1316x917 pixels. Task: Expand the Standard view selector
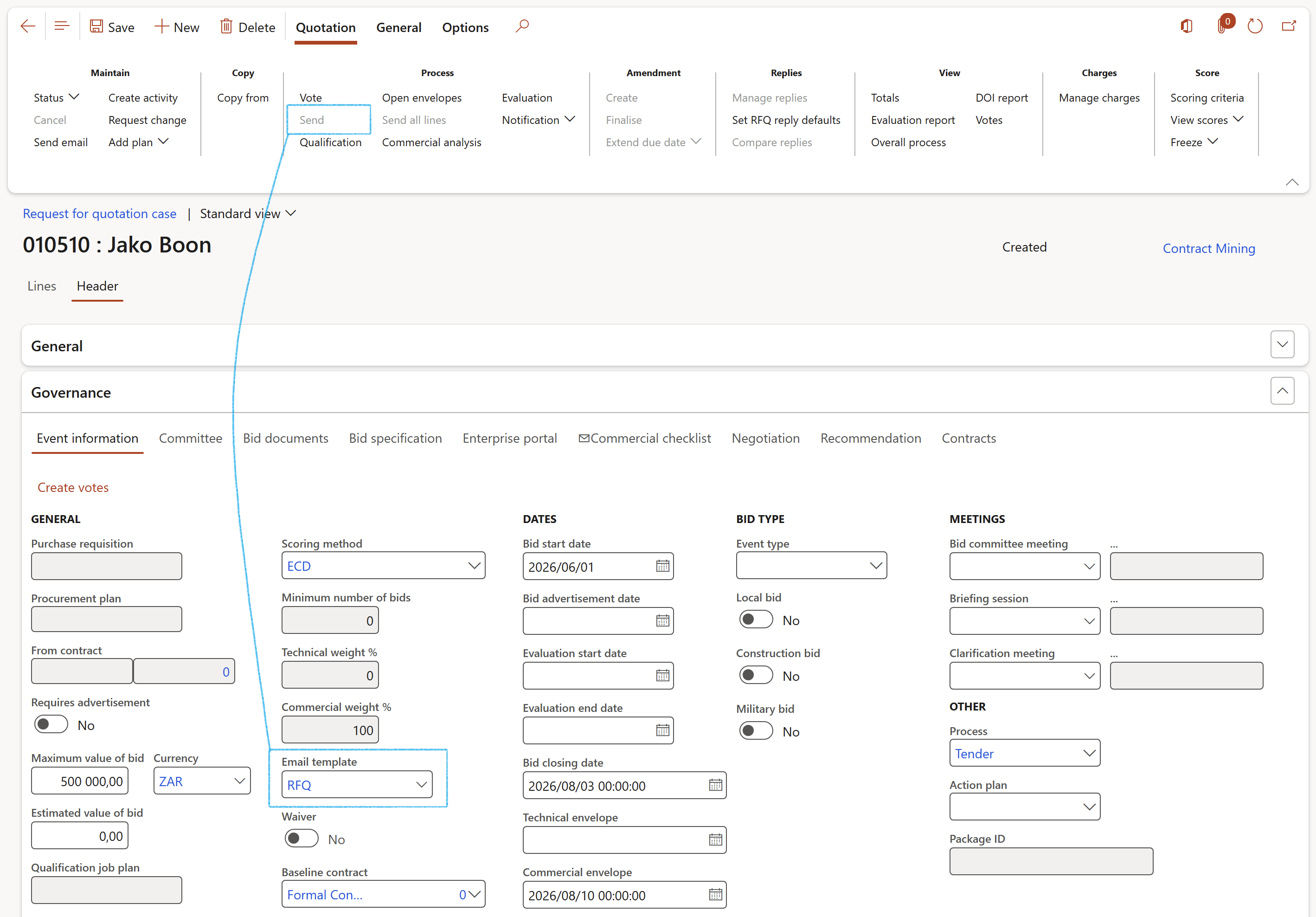248,213
